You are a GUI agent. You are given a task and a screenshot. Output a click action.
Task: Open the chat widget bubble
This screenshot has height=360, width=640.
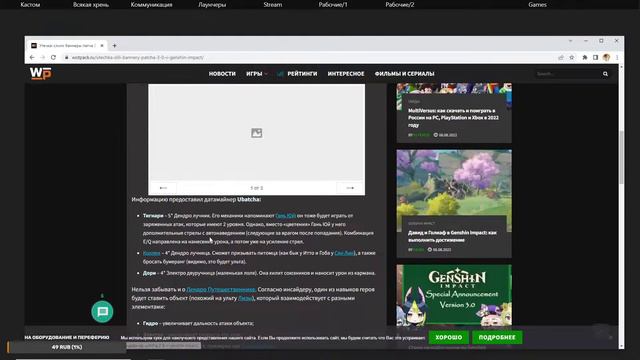[102, 312]
